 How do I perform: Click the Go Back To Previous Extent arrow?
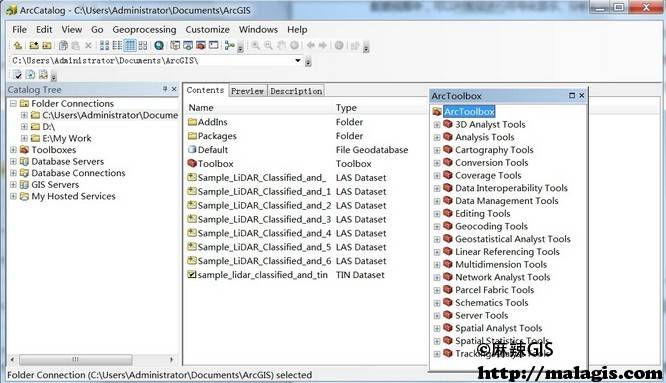[x=310, y=45]
